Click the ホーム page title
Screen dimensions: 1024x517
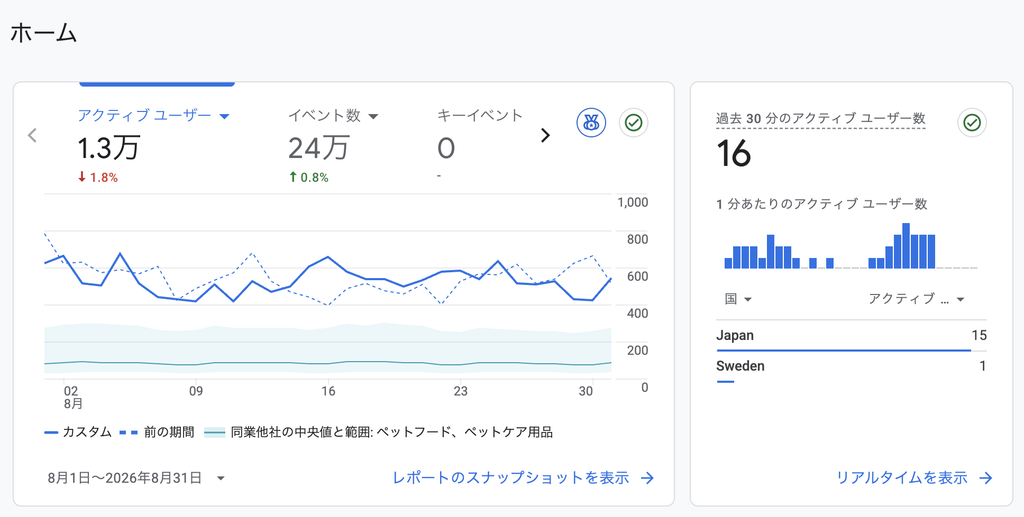(44, 32)
